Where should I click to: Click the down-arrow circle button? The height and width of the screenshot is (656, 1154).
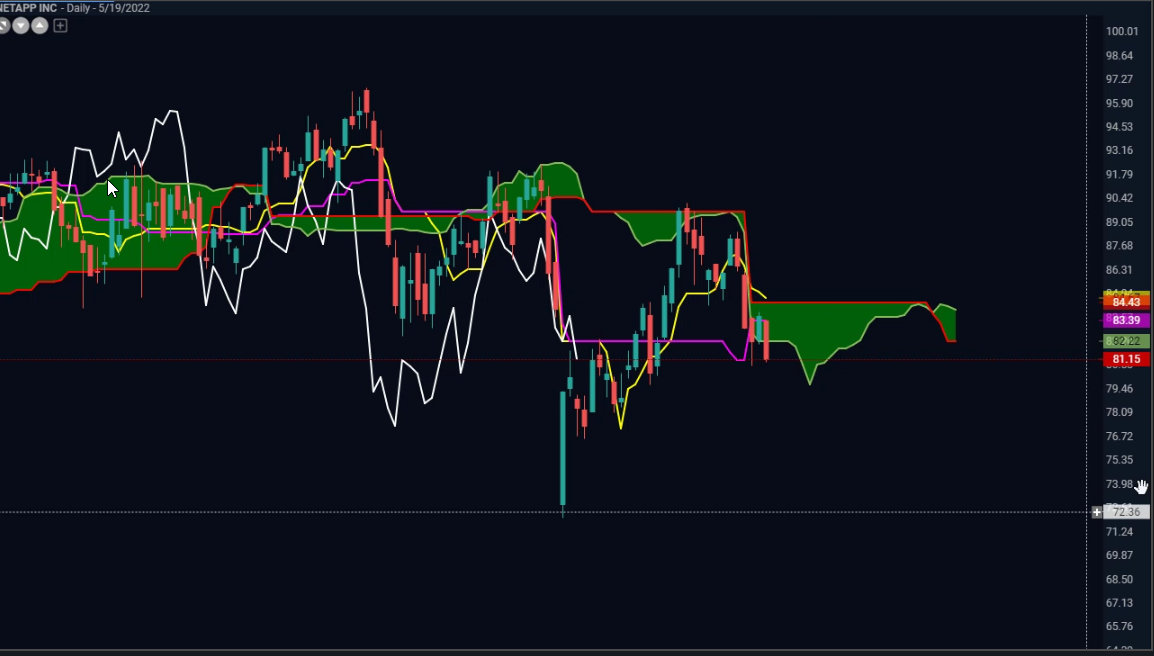click(21, 26)
